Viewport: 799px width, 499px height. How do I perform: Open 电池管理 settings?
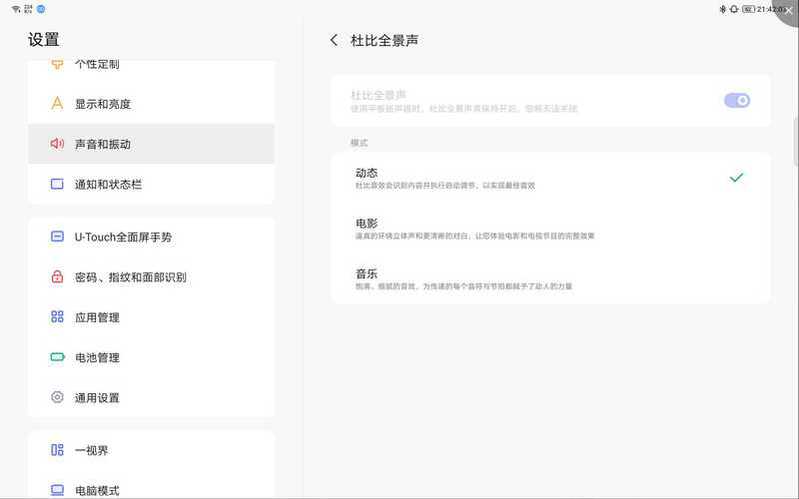pyautogui.click(x=151, y=357)
